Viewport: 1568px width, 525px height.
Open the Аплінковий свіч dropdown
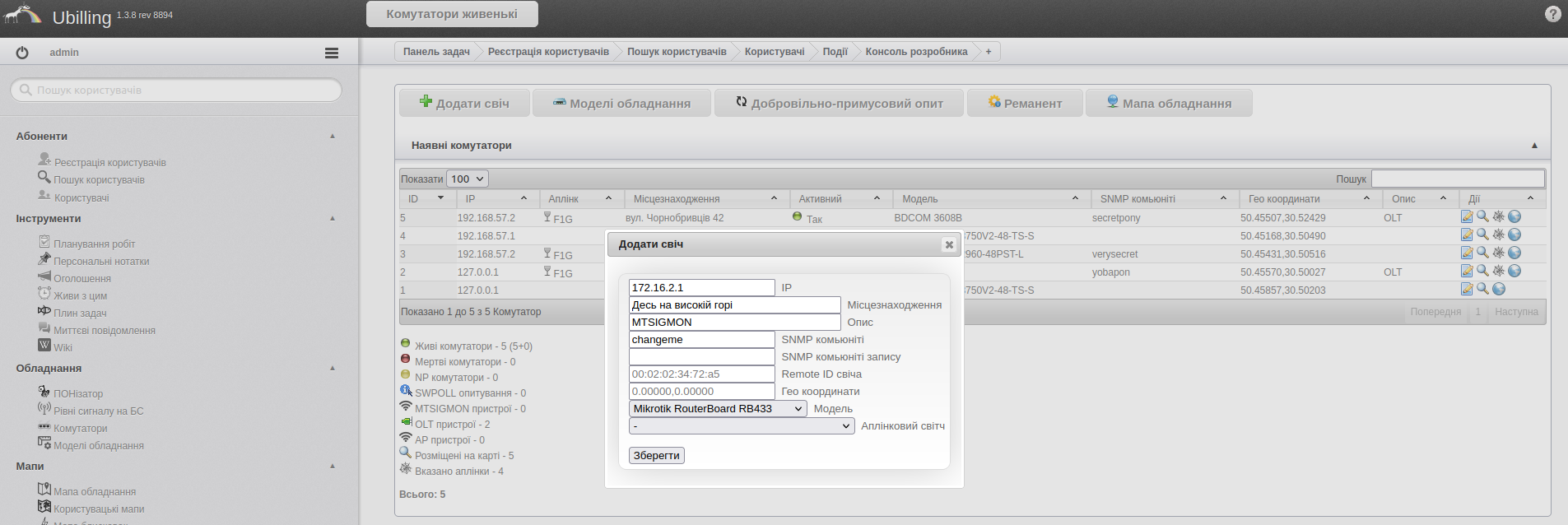(x=741, y=426)
